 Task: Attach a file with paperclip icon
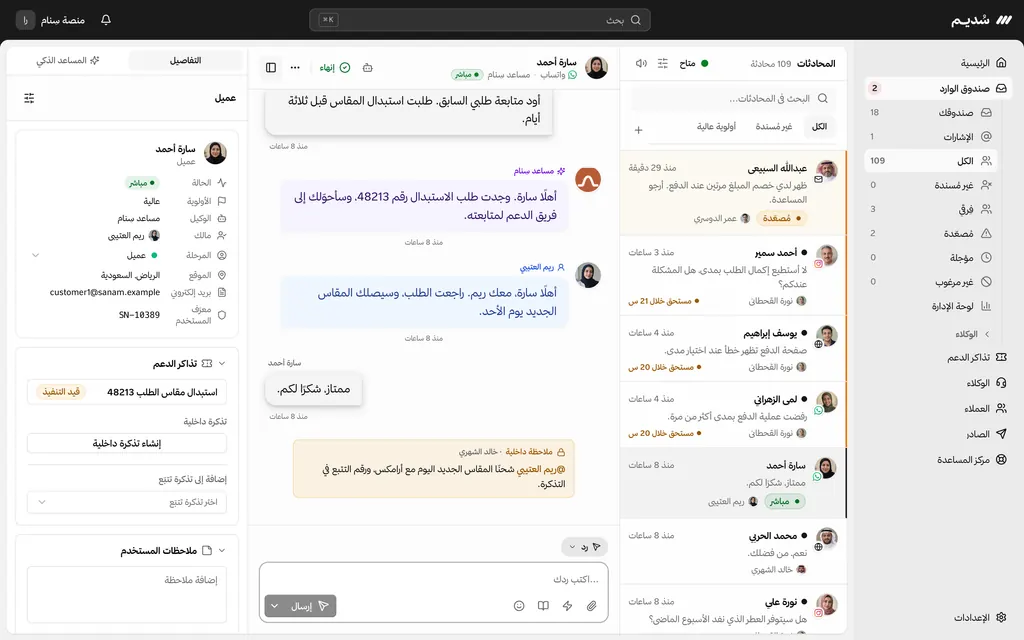pos(591,605)
